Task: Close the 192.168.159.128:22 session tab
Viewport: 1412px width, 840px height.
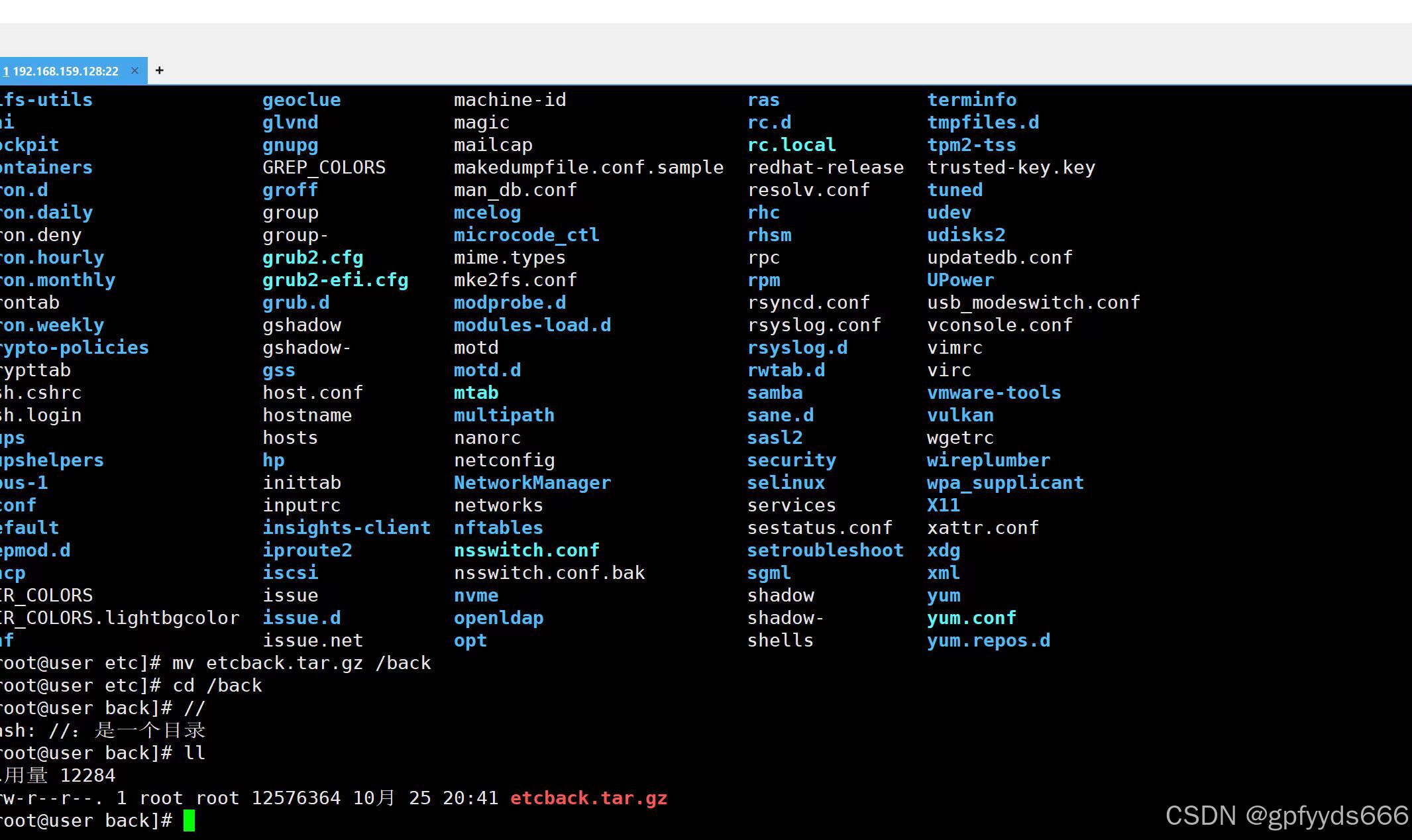Action: pos(135,70)
